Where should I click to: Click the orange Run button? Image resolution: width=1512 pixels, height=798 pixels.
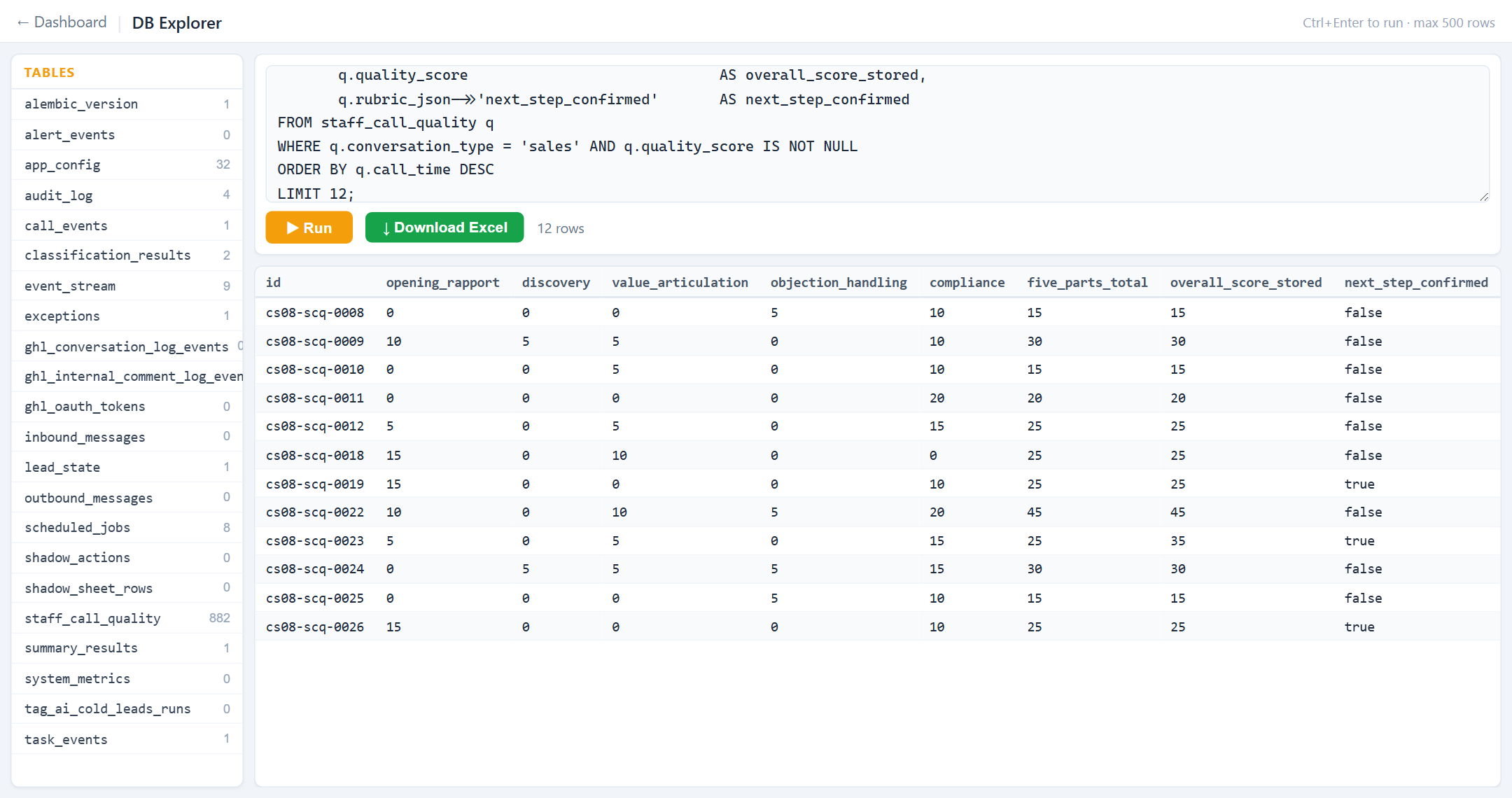pos(309,227)
